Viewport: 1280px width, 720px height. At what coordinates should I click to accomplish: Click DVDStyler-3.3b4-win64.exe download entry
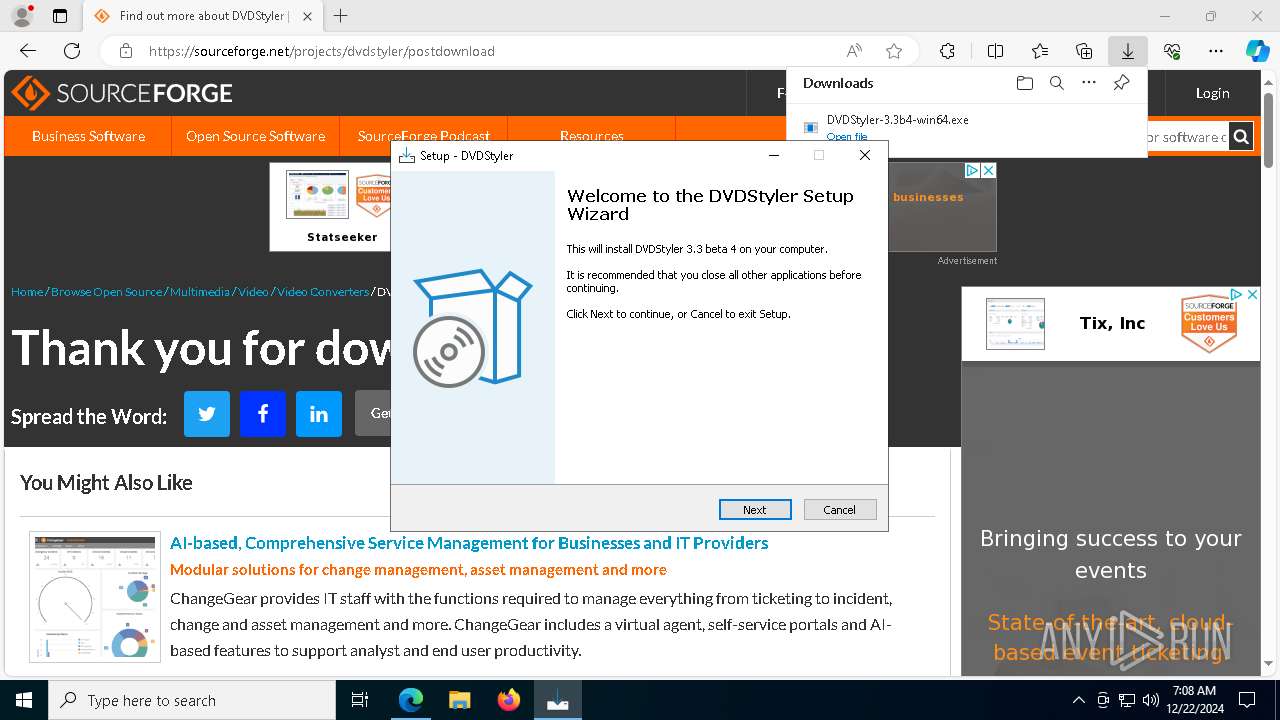[x=897, y=120]
